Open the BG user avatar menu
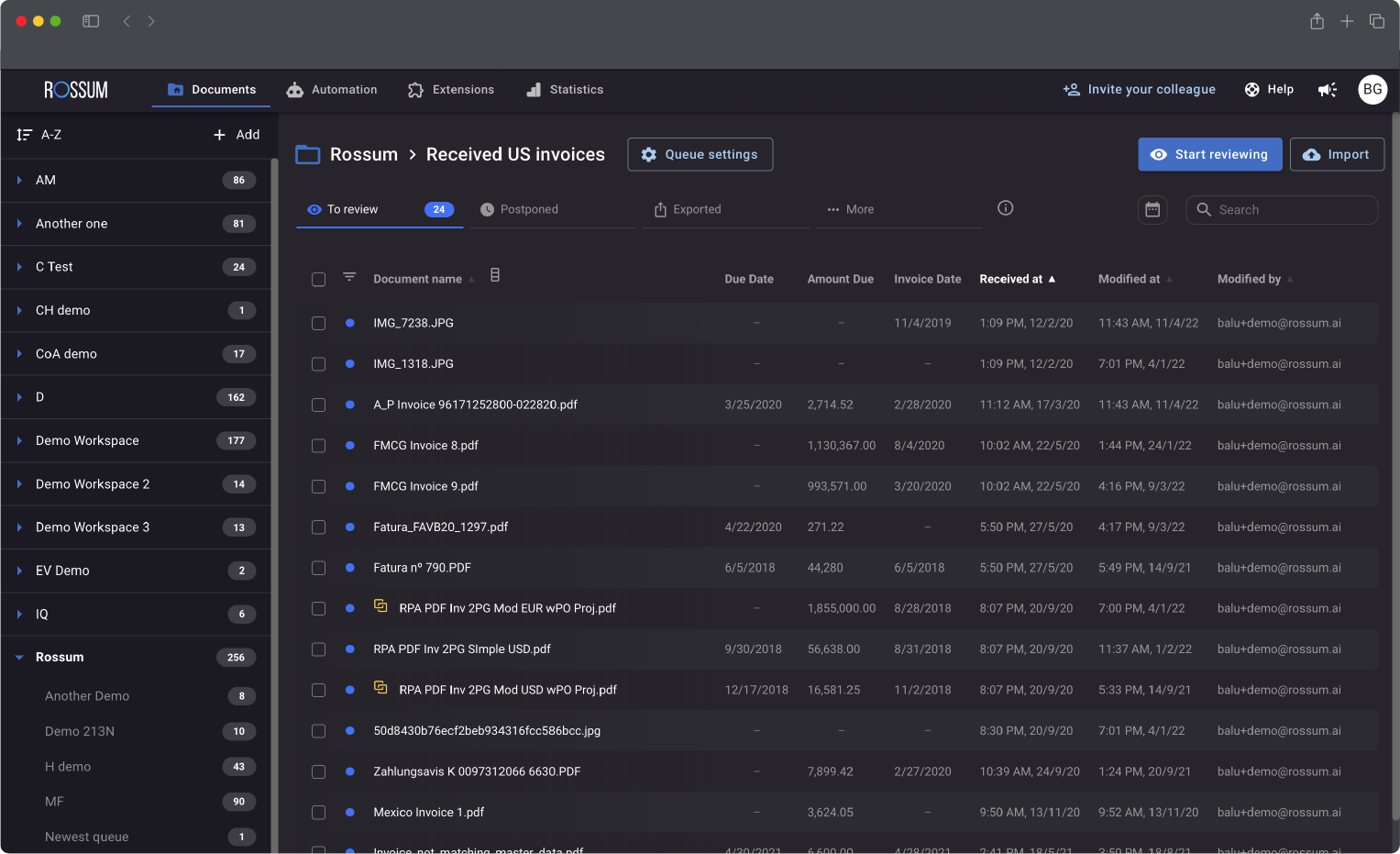 point(1372,90)
